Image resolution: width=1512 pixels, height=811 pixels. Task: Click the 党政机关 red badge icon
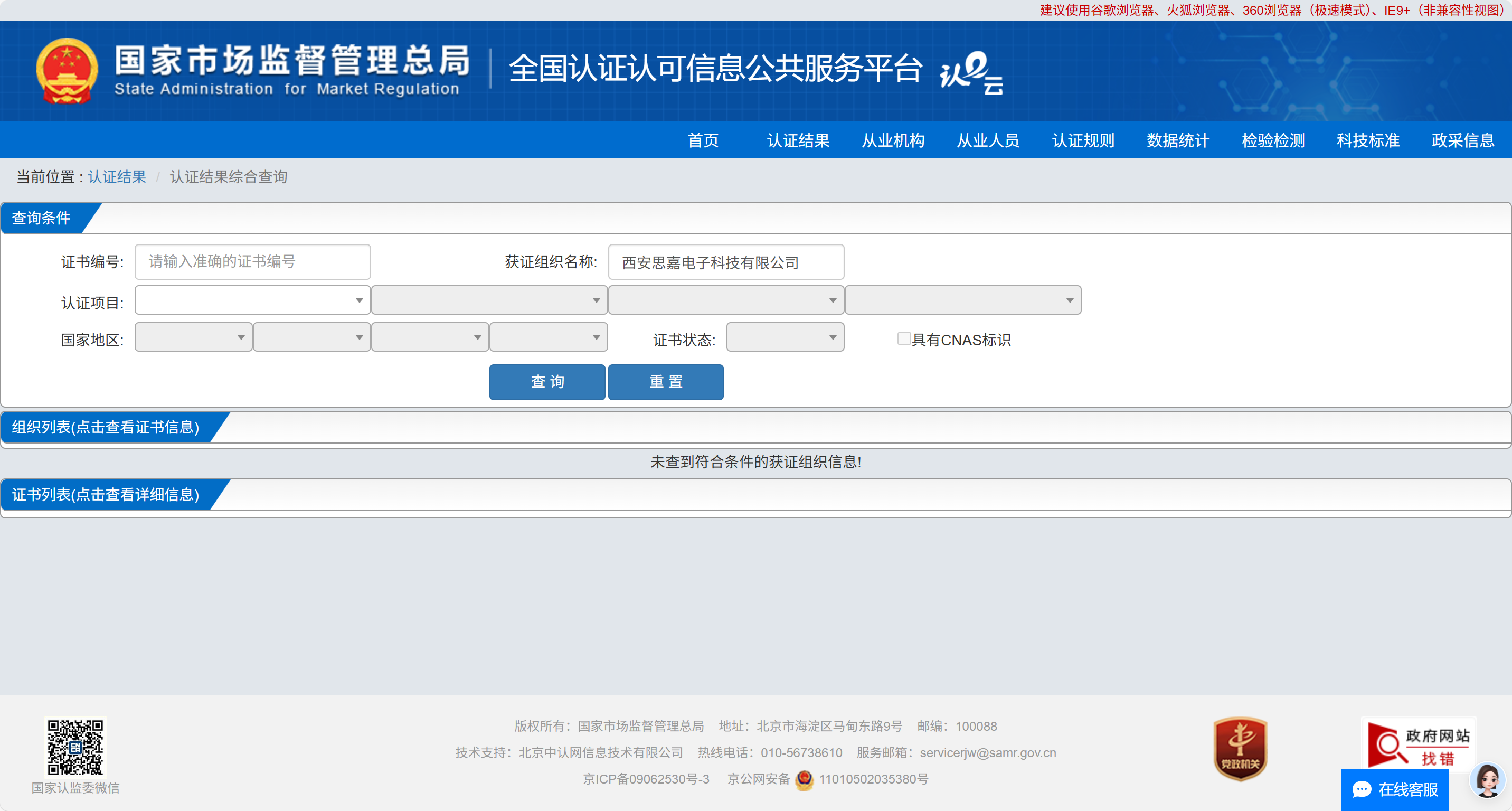tap(1240, 749)
